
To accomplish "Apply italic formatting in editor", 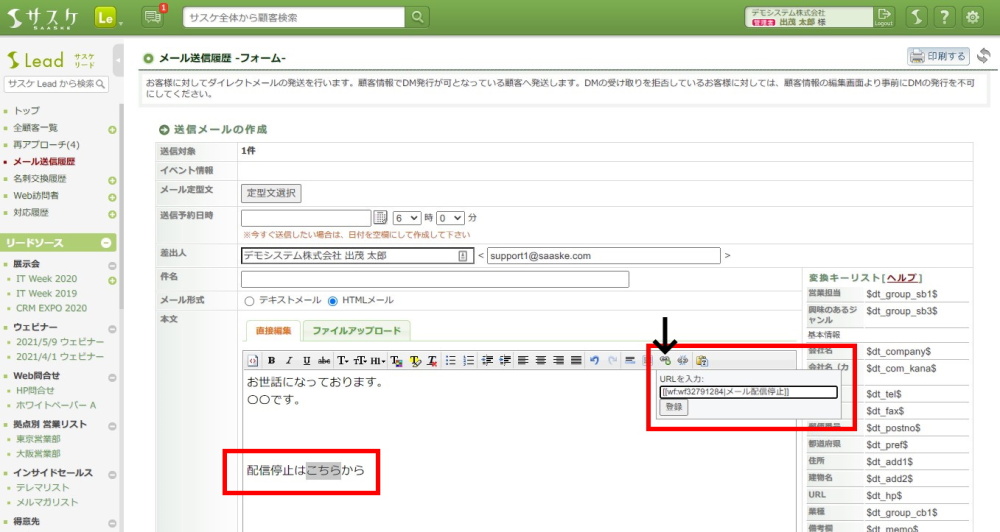I will [289, 360].
